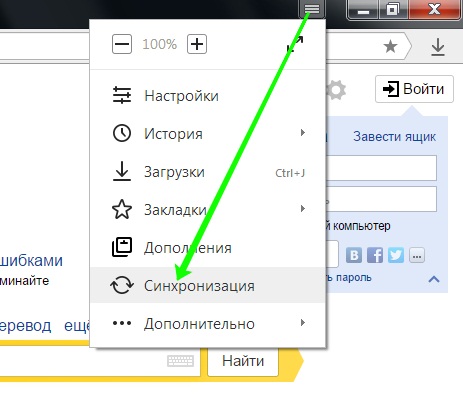
Task: Expand the Закладки submenu arrow
Action: coord(303,209)
